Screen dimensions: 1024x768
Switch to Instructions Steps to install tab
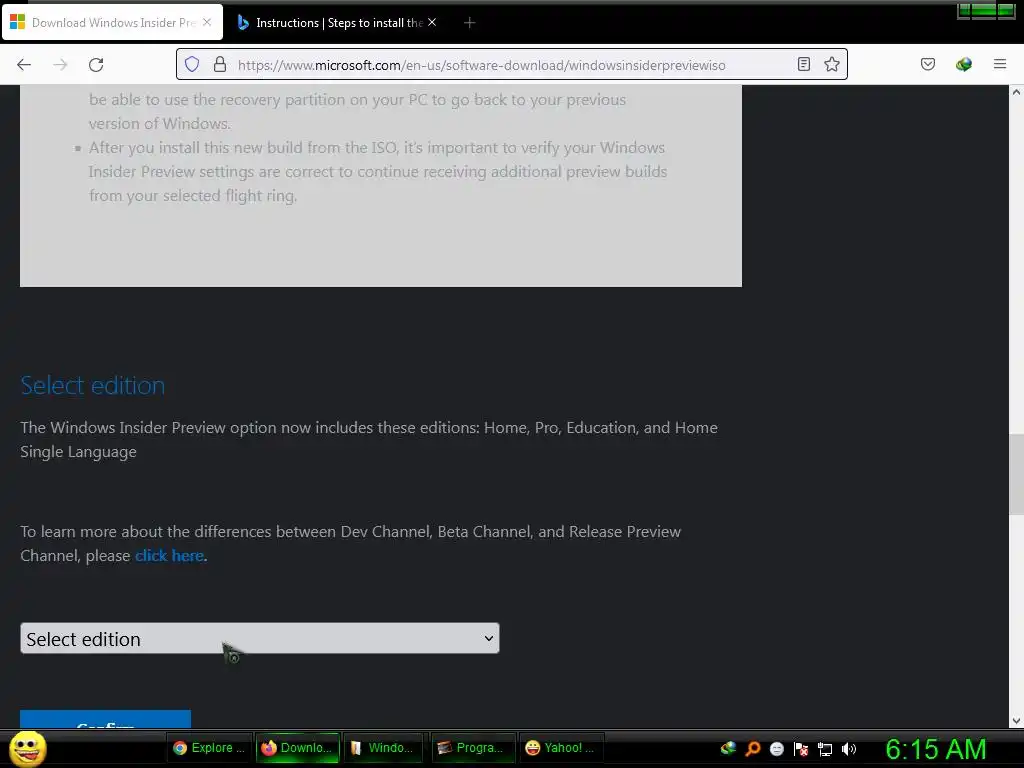338,23
